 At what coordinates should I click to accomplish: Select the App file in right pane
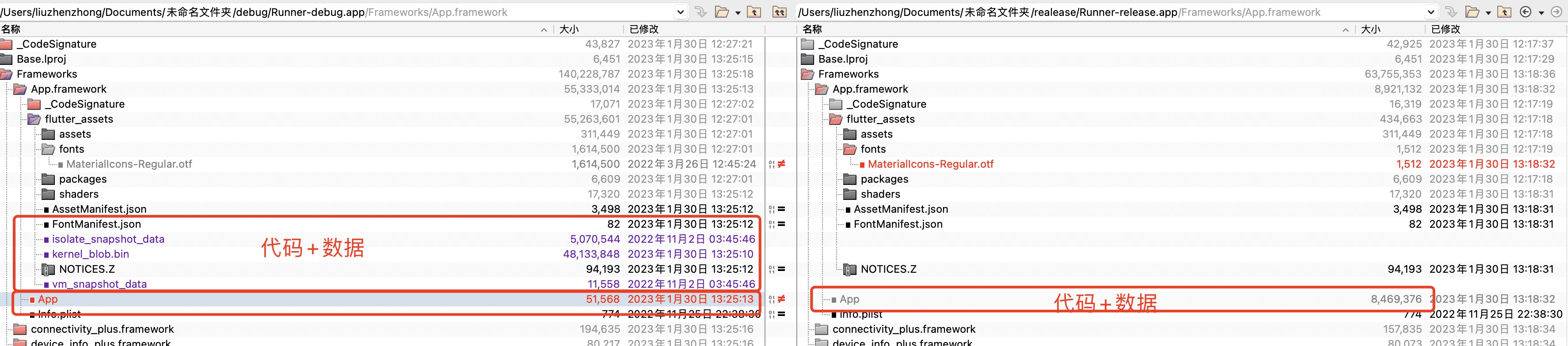pos(849,299)
